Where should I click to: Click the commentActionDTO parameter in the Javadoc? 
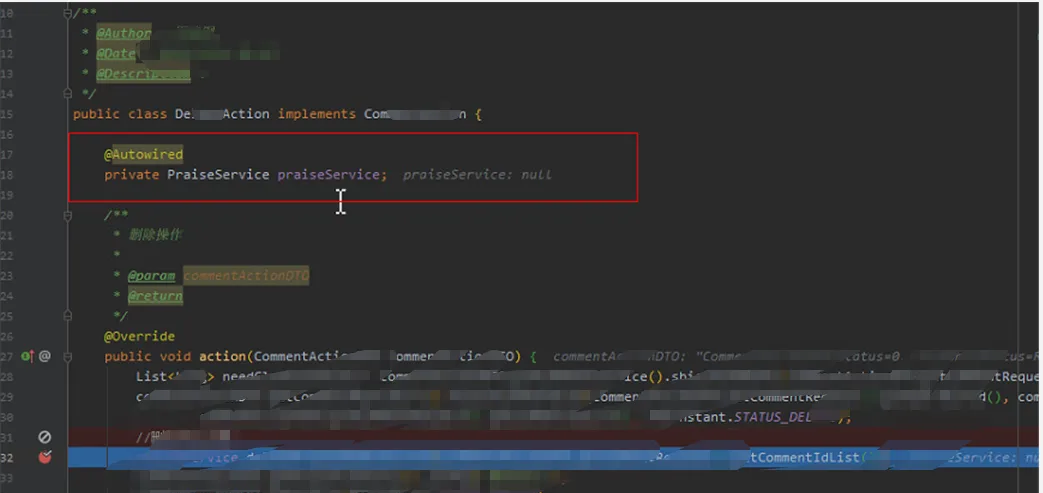click(246, 275)
